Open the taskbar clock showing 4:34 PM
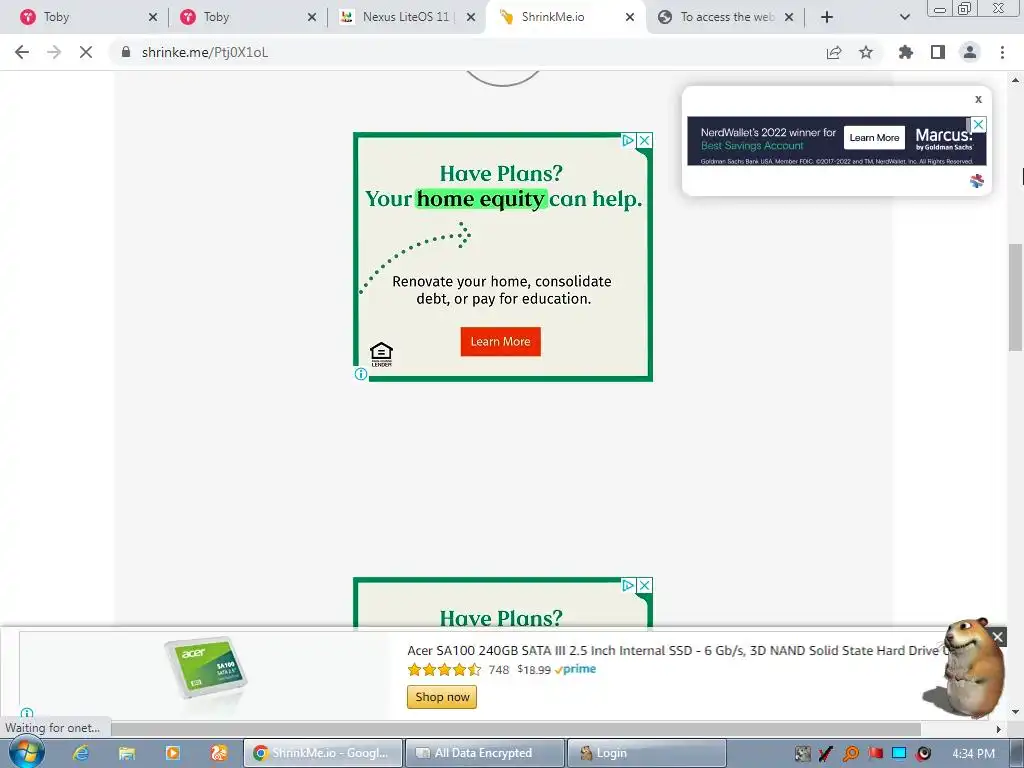Screen dimensions: 1024x768 973,754
